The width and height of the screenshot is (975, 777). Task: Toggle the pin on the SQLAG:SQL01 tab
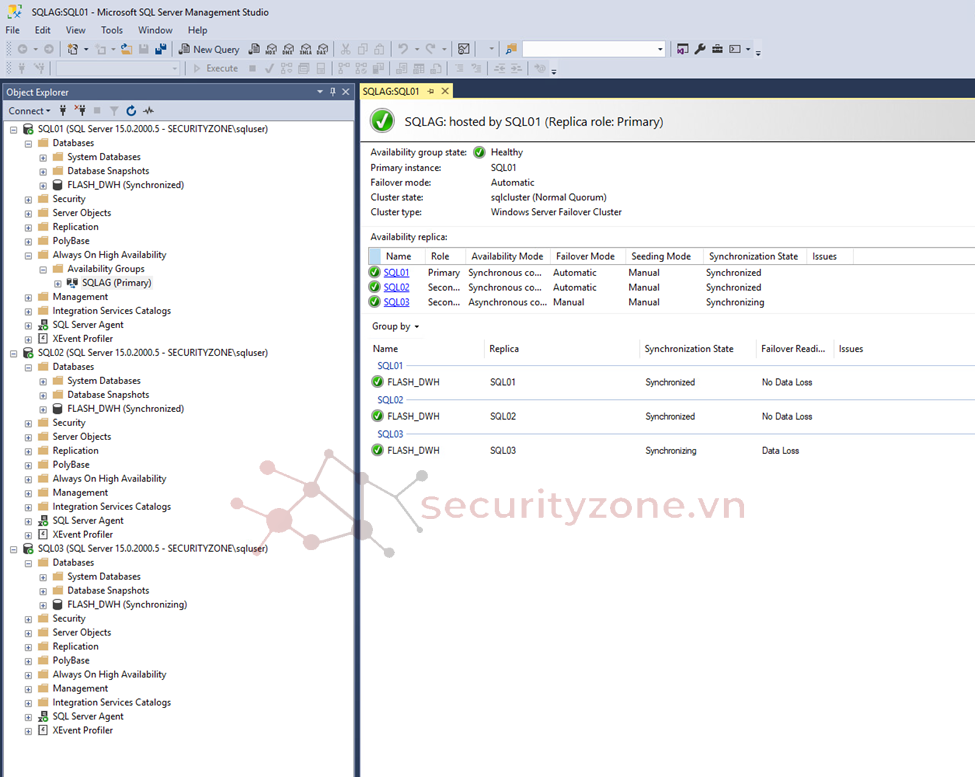pyautogui.click(x=431, y=91)
